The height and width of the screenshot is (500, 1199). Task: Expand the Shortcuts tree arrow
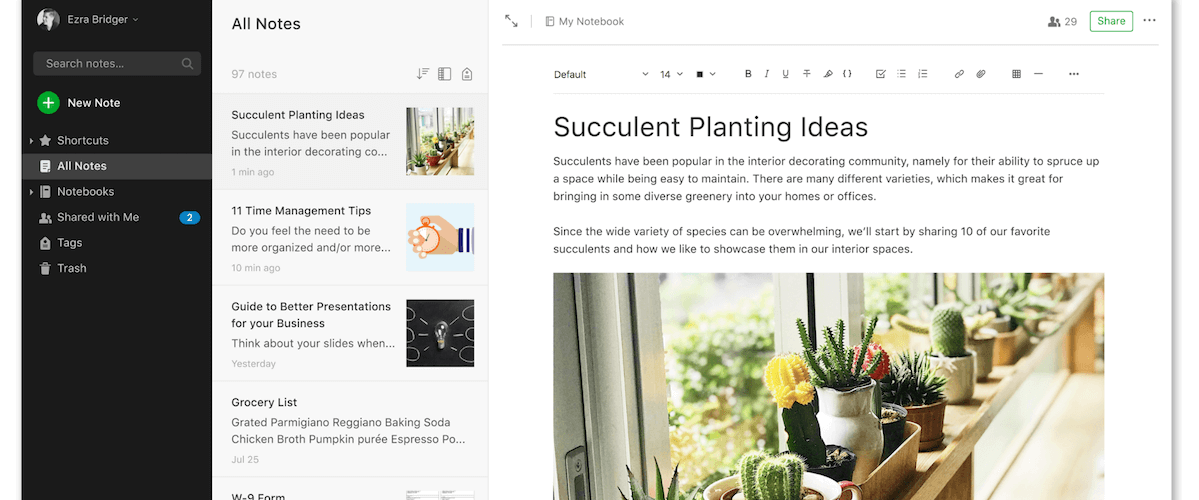(x=31, y=141)
